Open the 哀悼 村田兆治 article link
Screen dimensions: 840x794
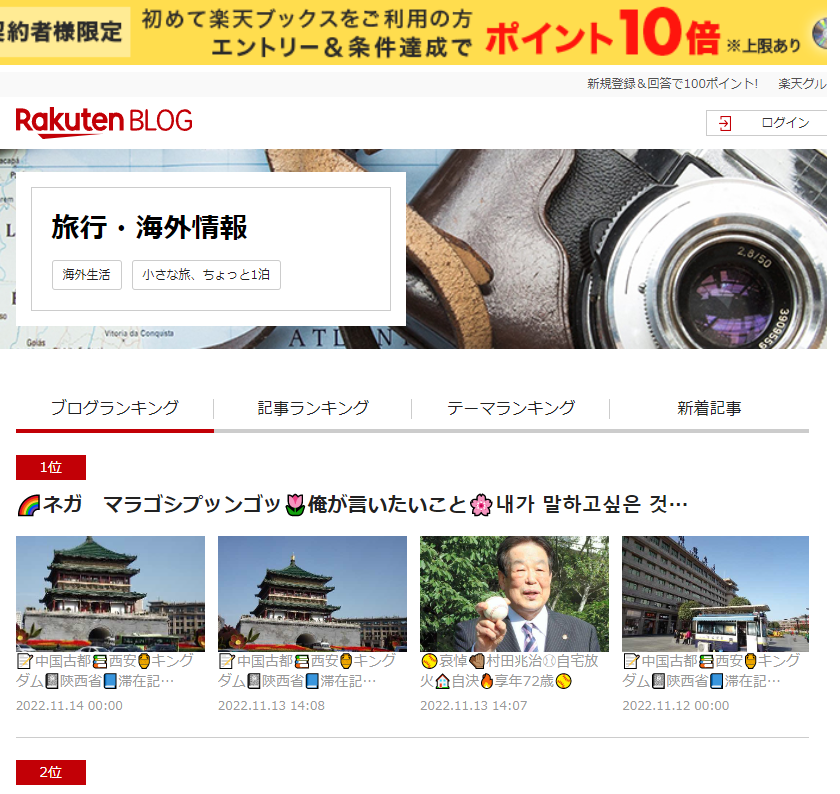(x=509, y=671)
